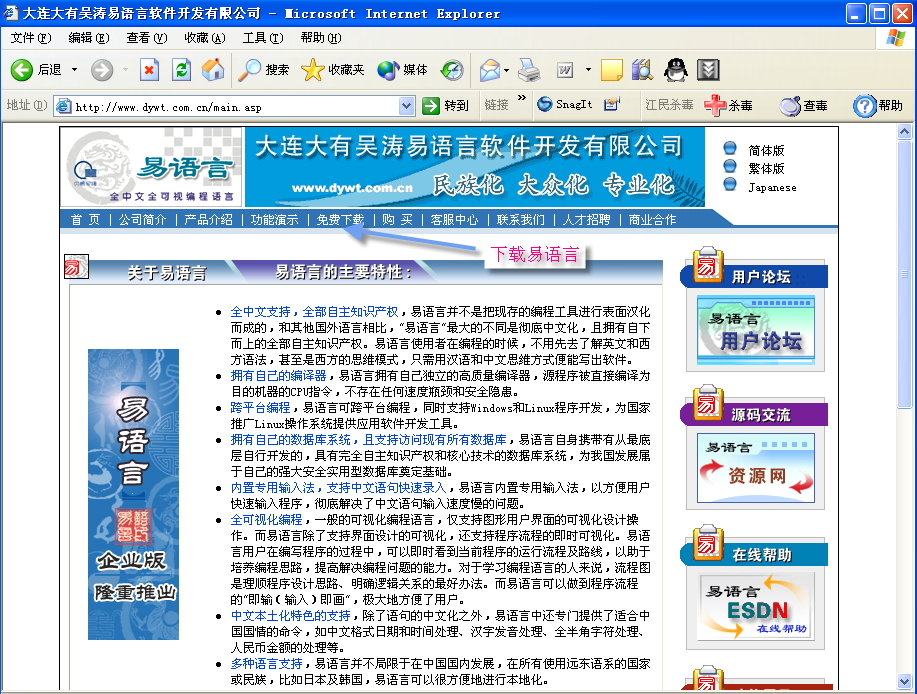Open the 收藏(A) menu

pyautogui.click(x=205, y=38)
